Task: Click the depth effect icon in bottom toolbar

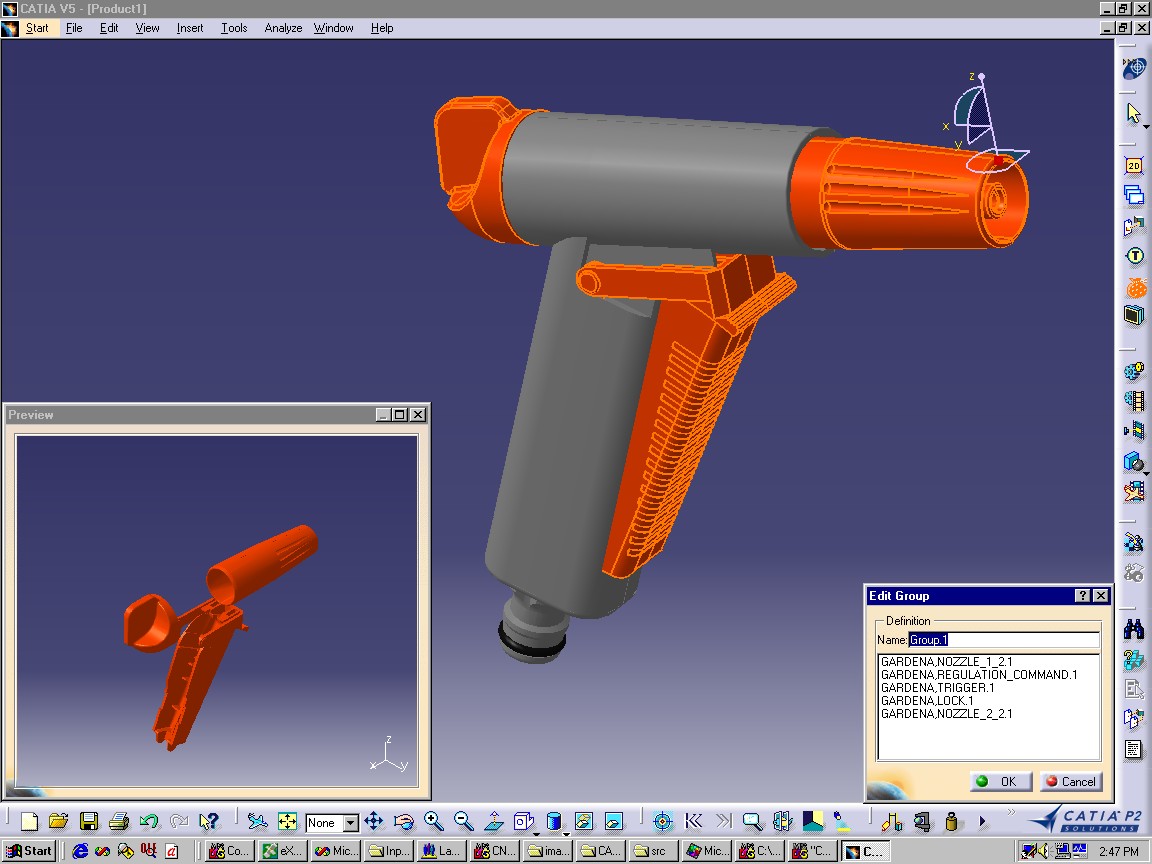Action: click(x=812, y=821)
